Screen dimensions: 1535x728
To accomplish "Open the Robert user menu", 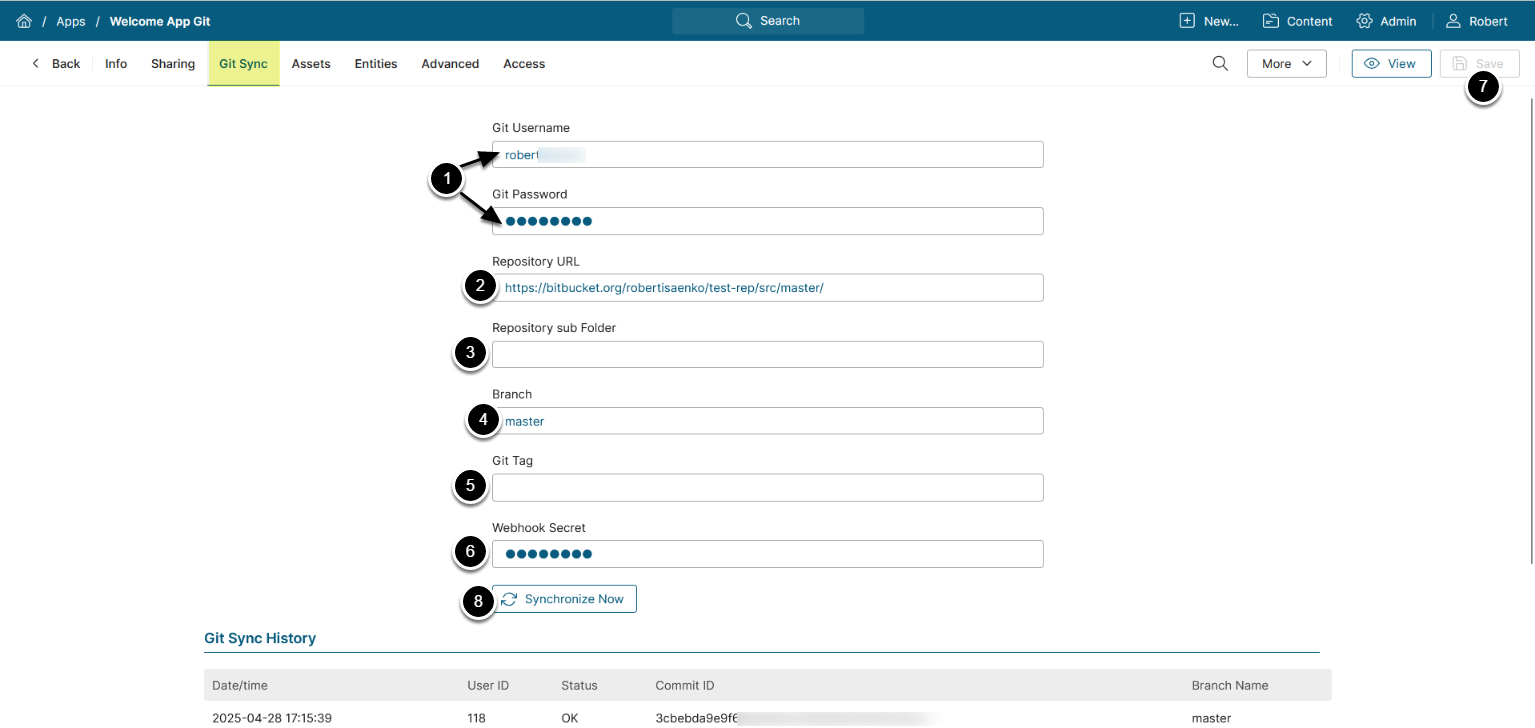I will point(1476,21).
